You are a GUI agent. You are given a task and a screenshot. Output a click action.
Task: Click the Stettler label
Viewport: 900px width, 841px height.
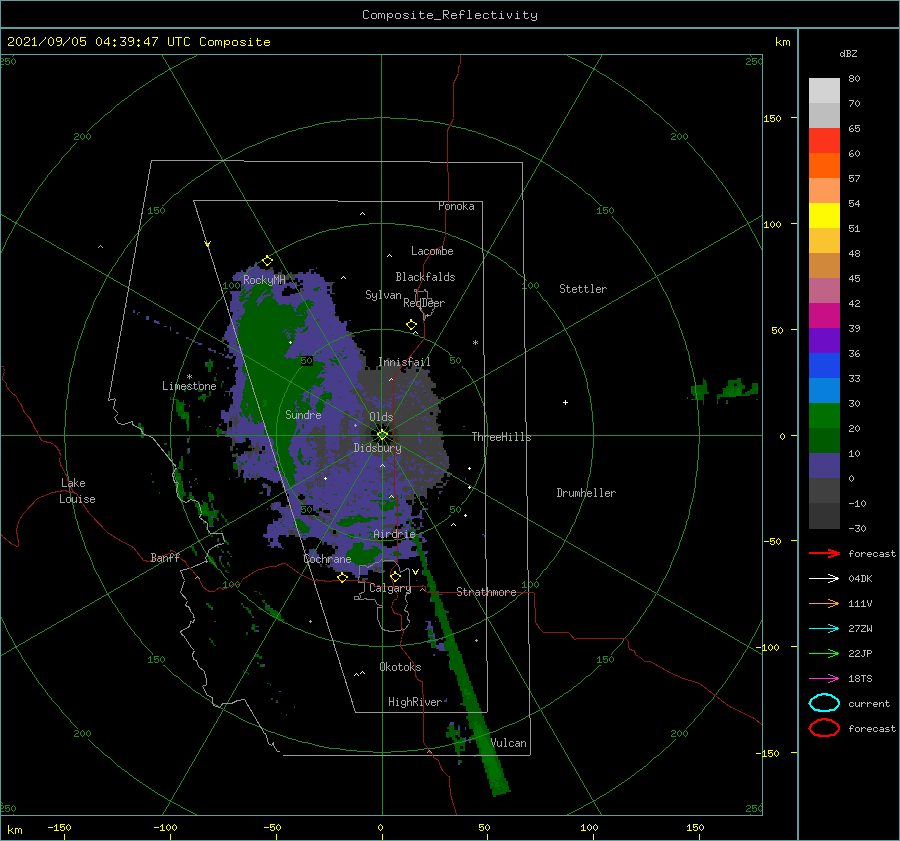(583, 289)
